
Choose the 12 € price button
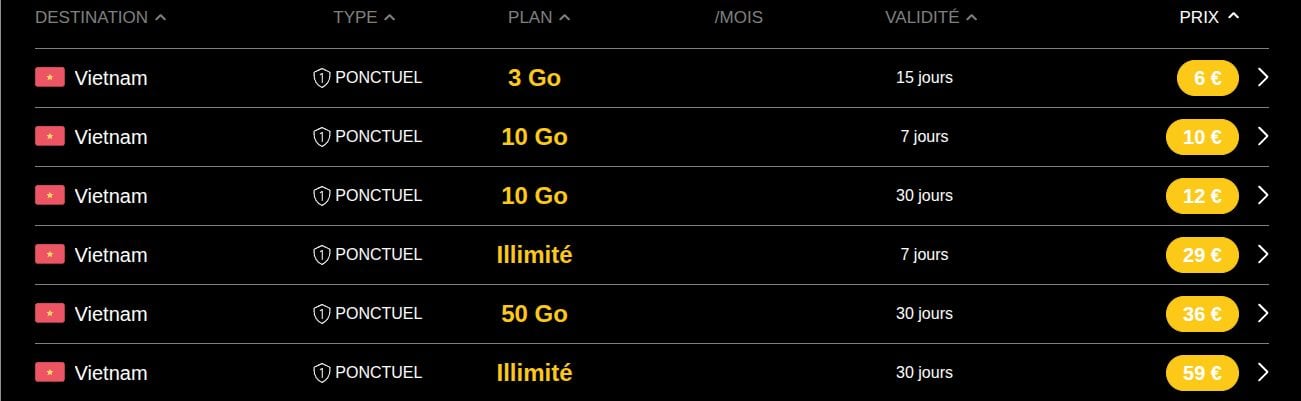tap(1202, 196)
